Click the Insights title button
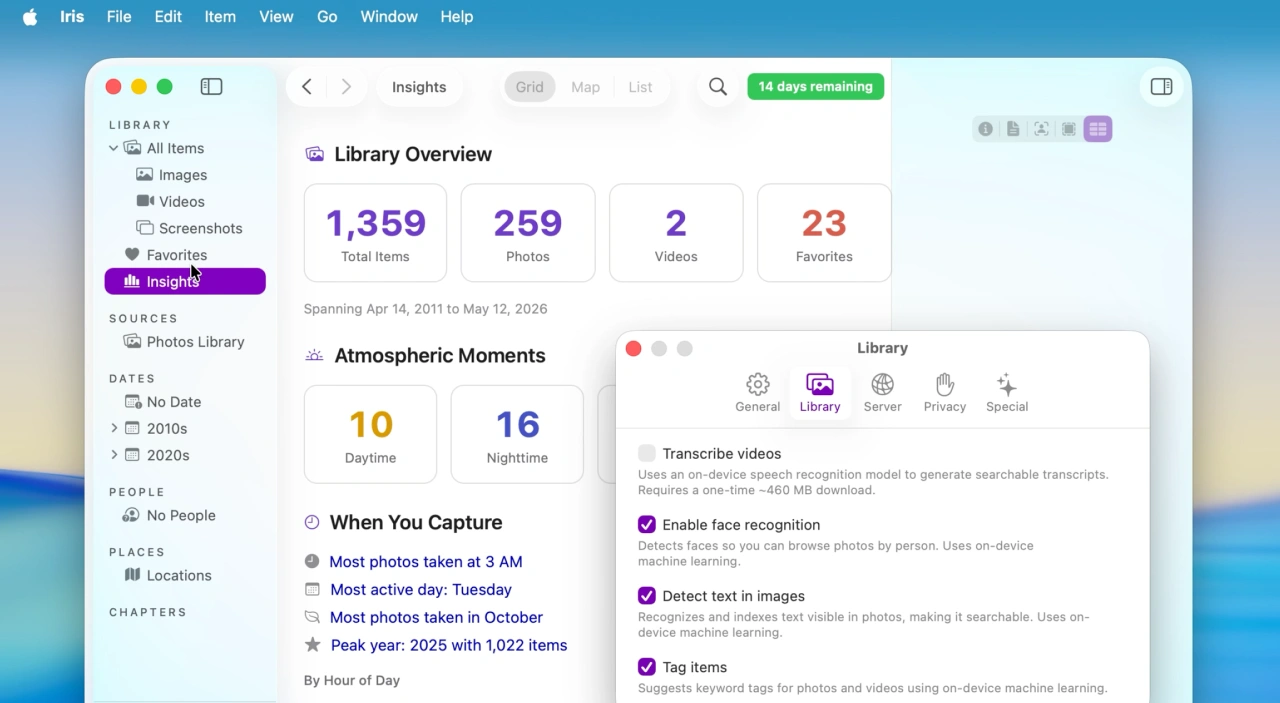This screenshot has height=703, width=1280. click(419, 87)
